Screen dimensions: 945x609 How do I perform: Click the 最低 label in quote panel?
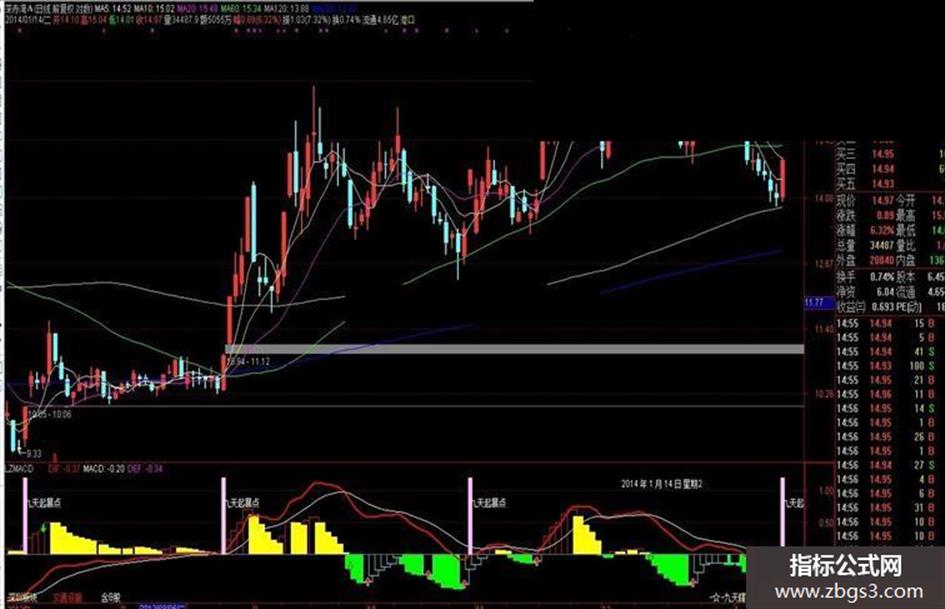906,230
